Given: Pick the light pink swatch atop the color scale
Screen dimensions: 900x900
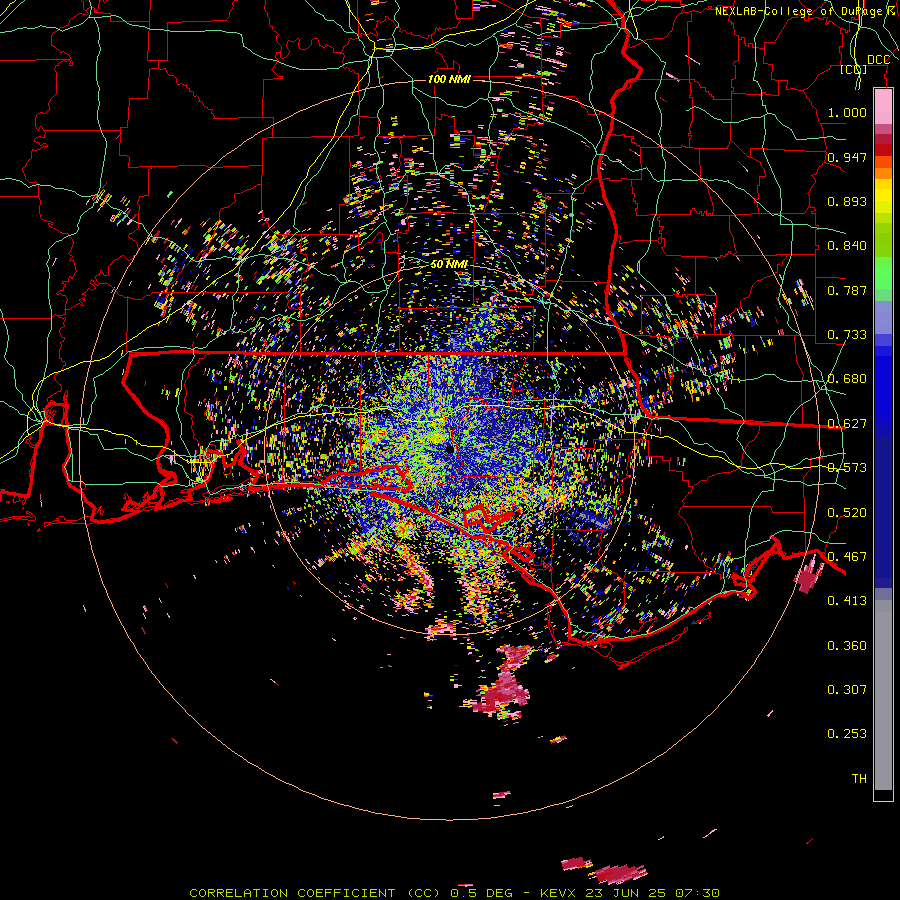Looking at the screenshot, I should 883,106.
